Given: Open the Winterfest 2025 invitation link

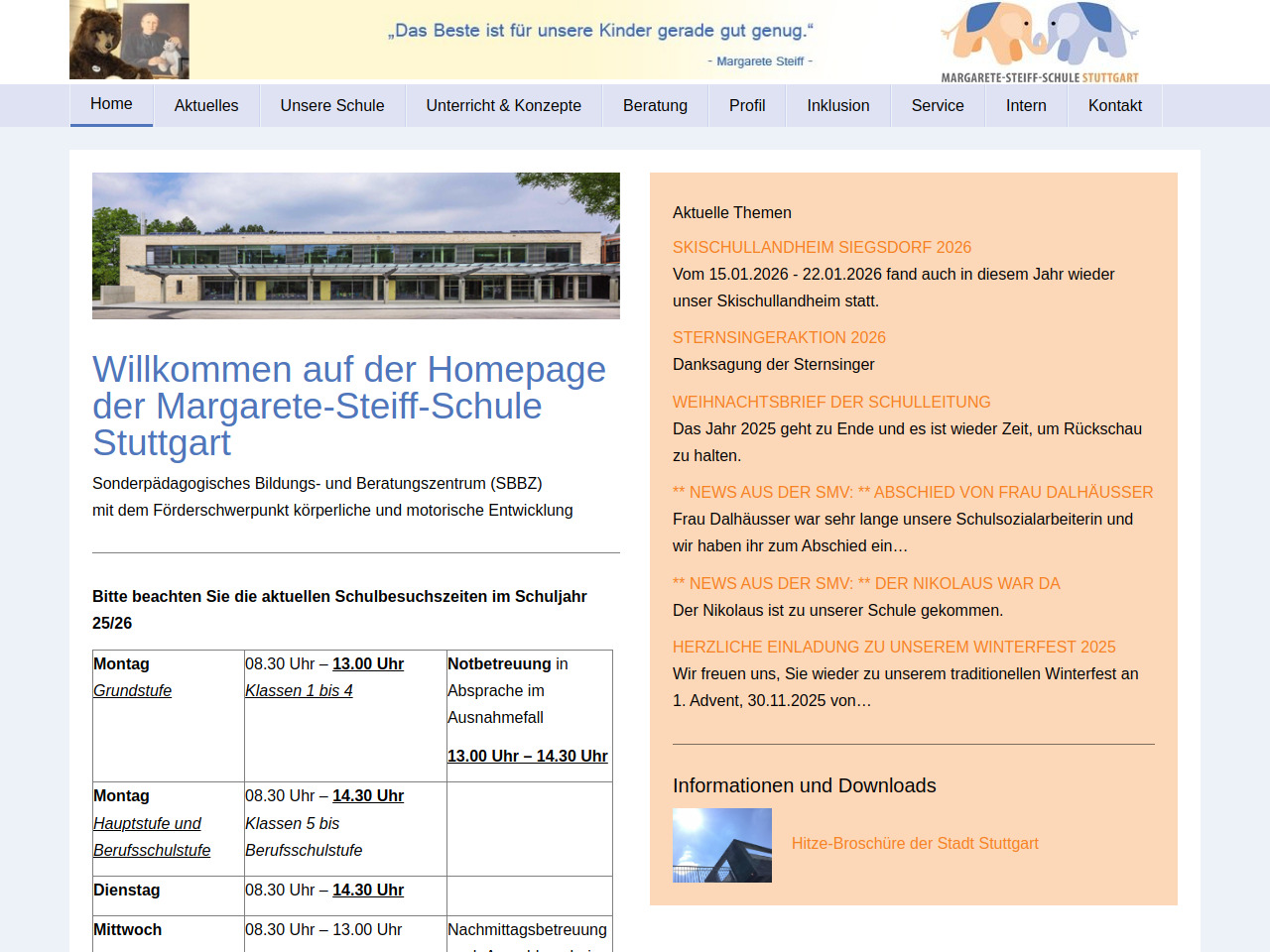Looking at the screenshot, I should click(894, 647).
